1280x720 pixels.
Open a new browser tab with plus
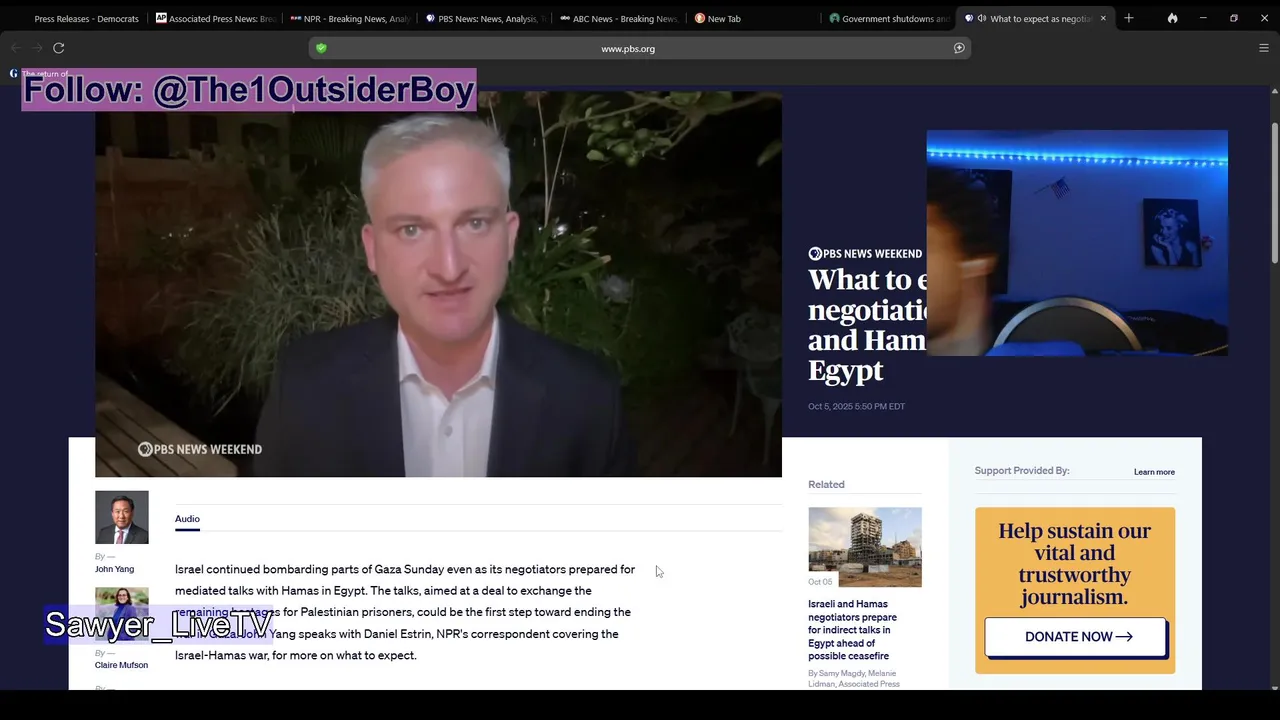[1129, 18]
